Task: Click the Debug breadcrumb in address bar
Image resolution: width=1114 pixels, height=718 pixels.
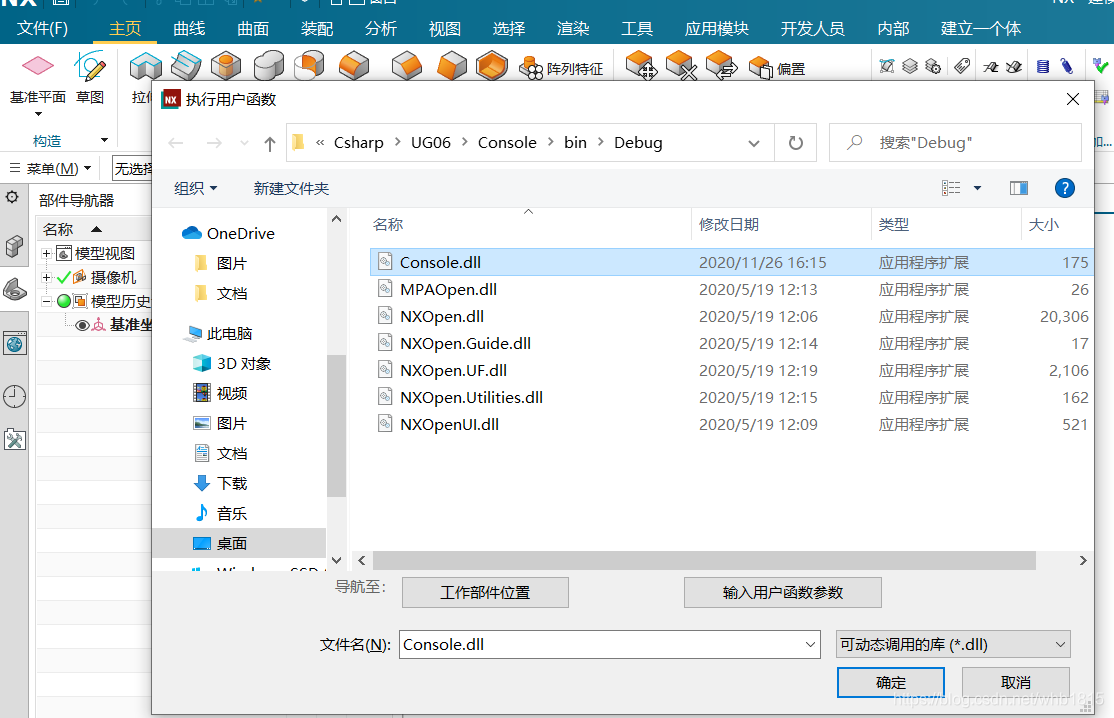Action: [638, 143]
